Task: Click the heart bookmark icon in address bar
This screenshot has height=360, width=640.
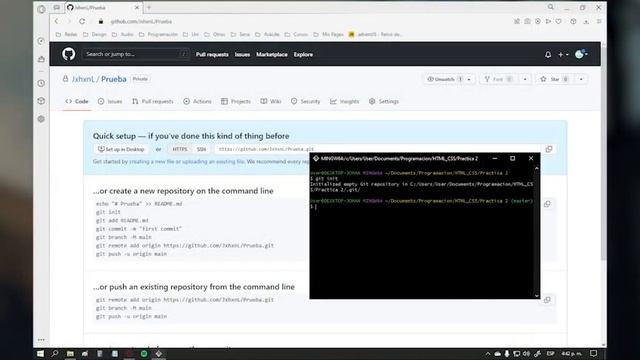Action: coord(558,21)
